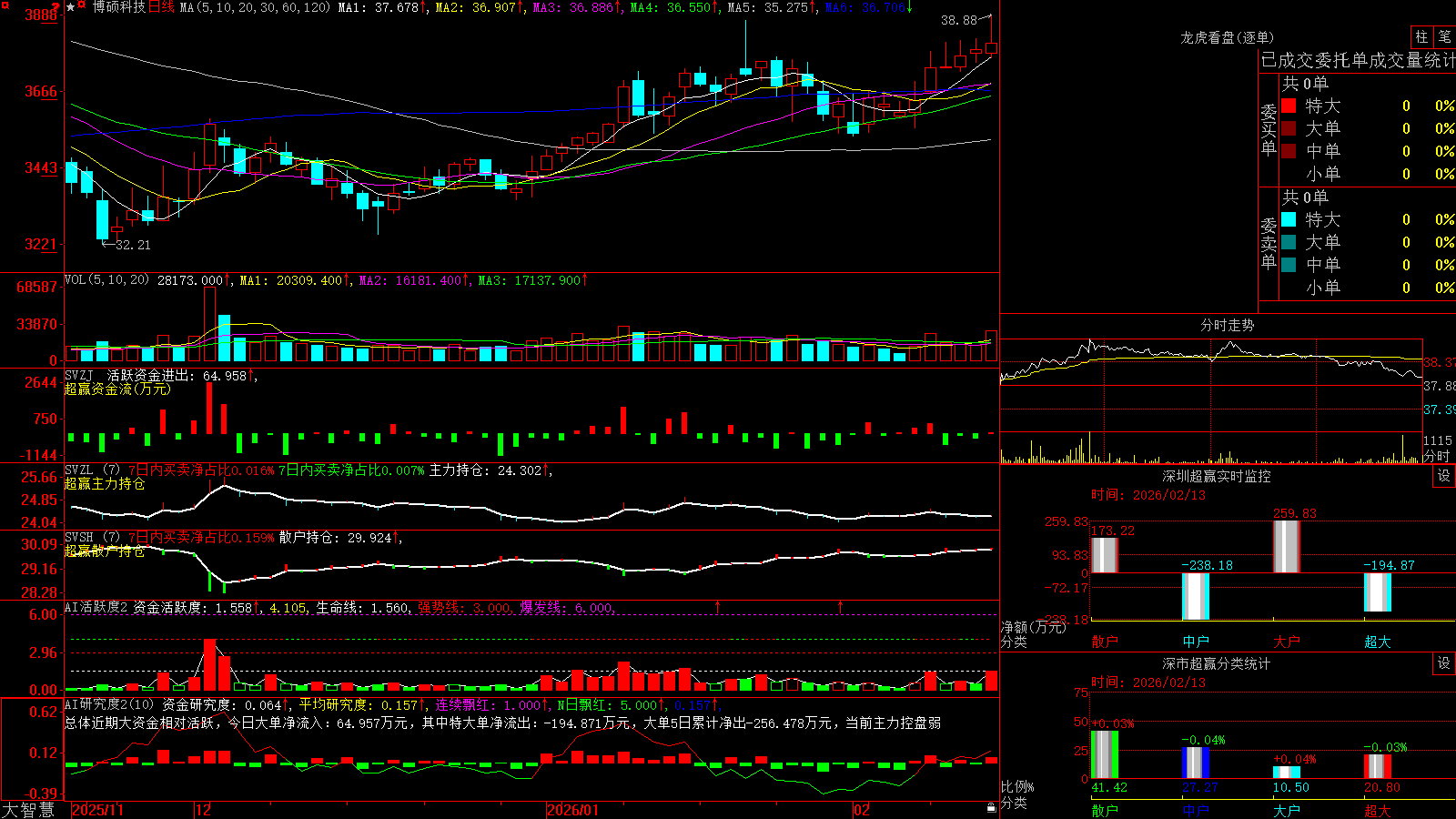Select the SVSH (7) indicator label
1456x819 pixels.
tap(92, 538)
